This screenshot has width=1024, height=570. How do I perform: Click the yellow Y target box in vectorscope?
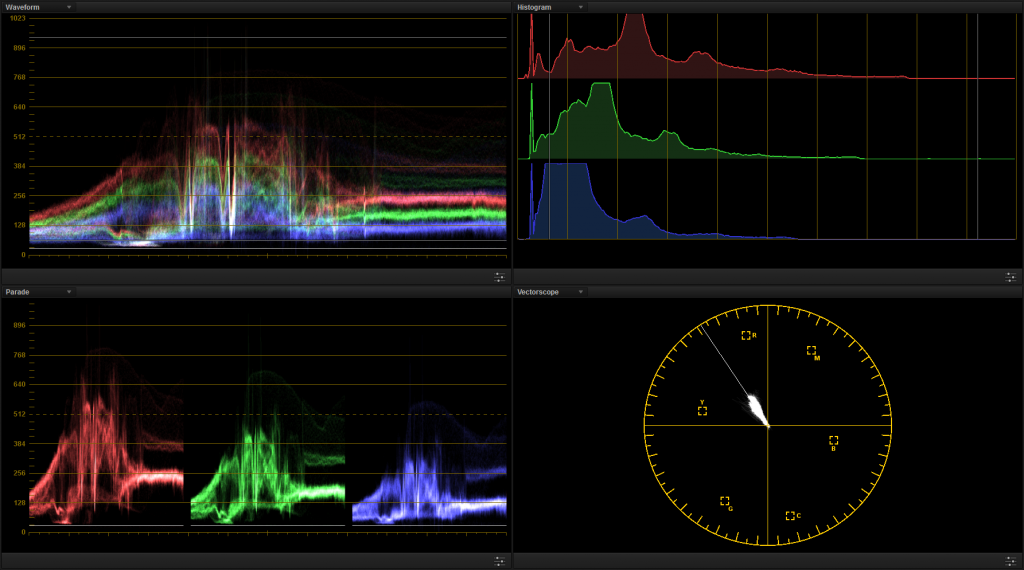(x=702, y=410)
